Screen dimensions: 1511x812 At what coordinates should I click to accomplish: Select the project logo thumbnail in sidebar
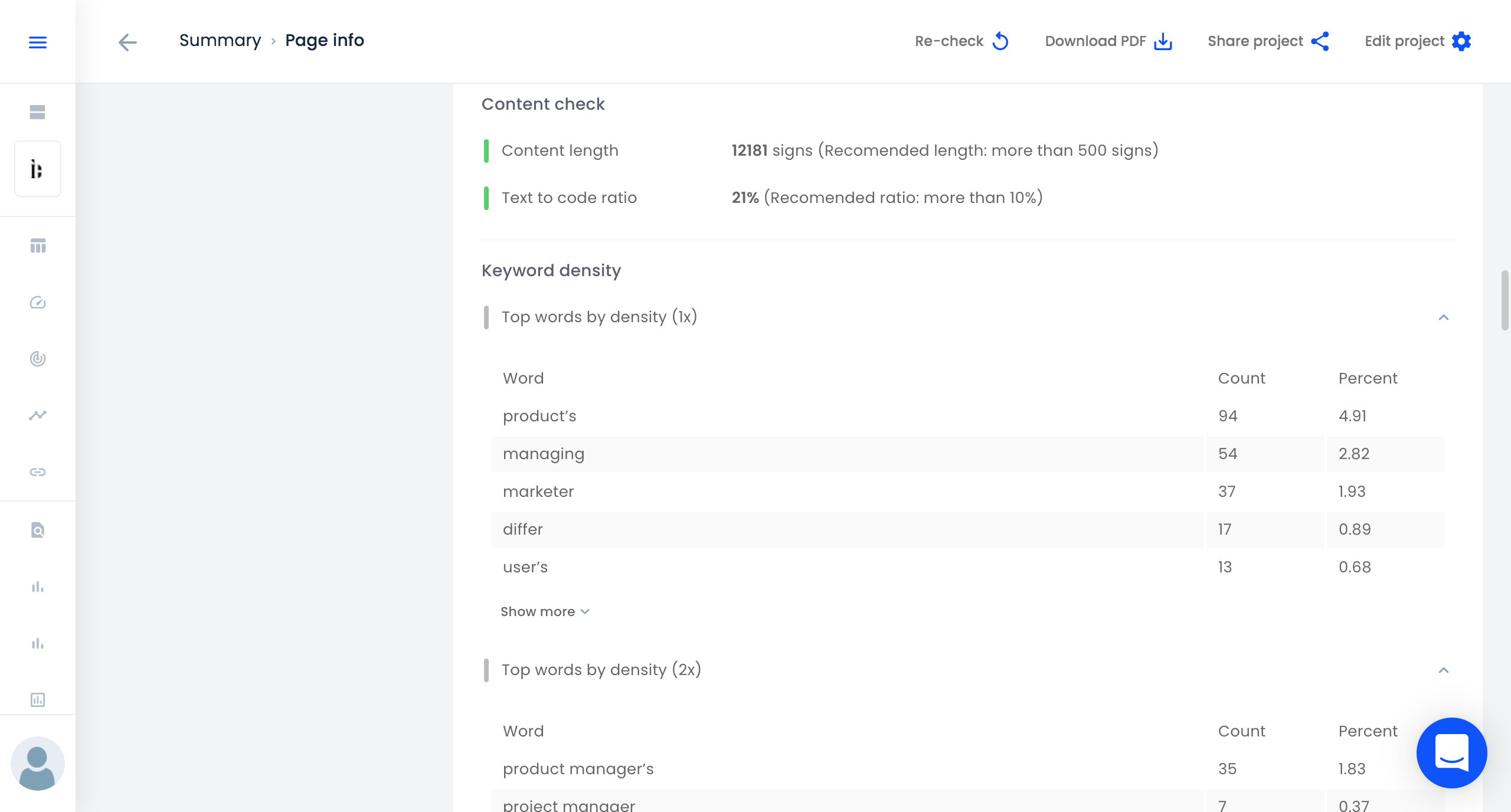tap(38, 169)
